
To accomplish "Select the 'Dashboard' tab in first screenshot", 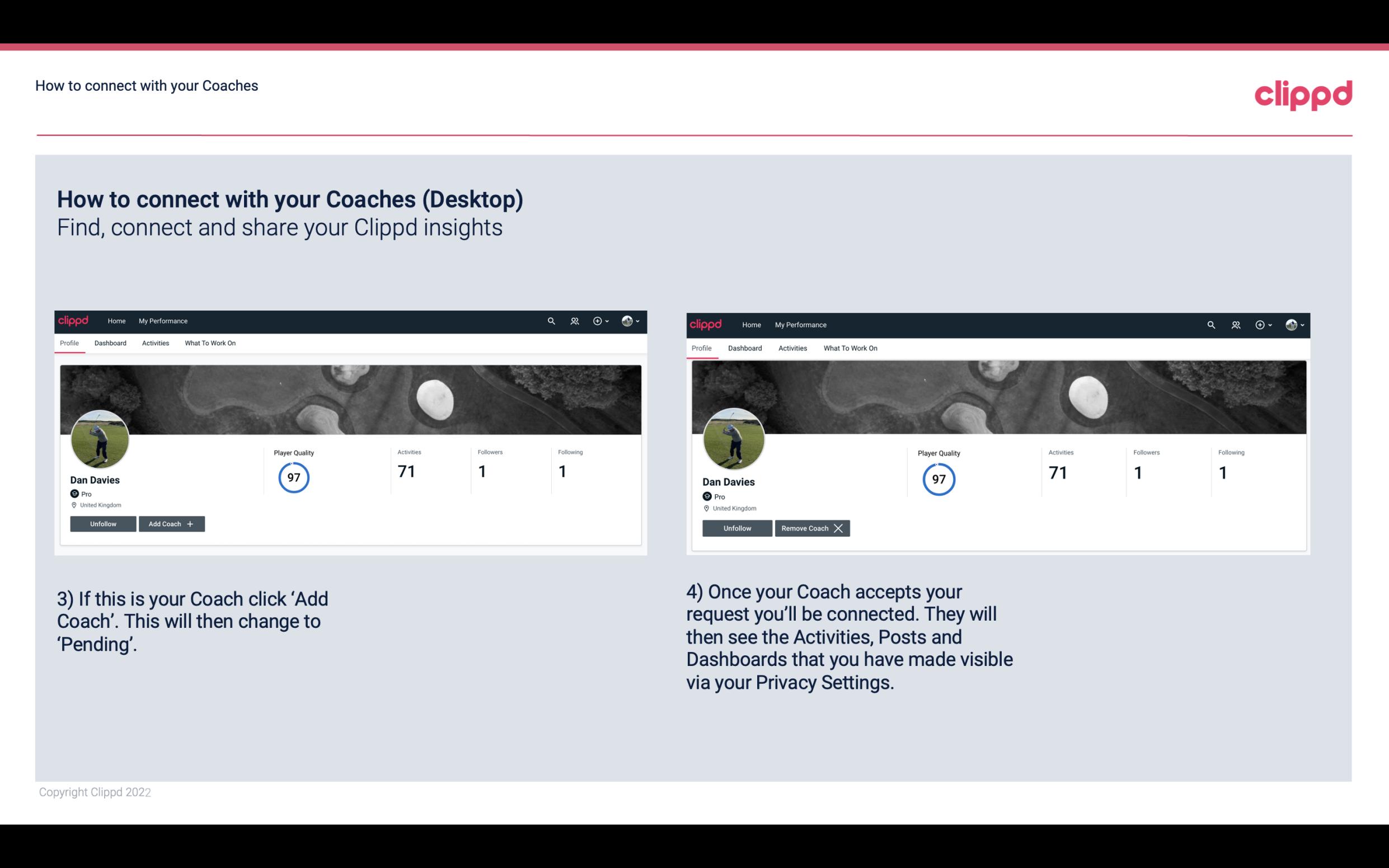I will 109,343.
